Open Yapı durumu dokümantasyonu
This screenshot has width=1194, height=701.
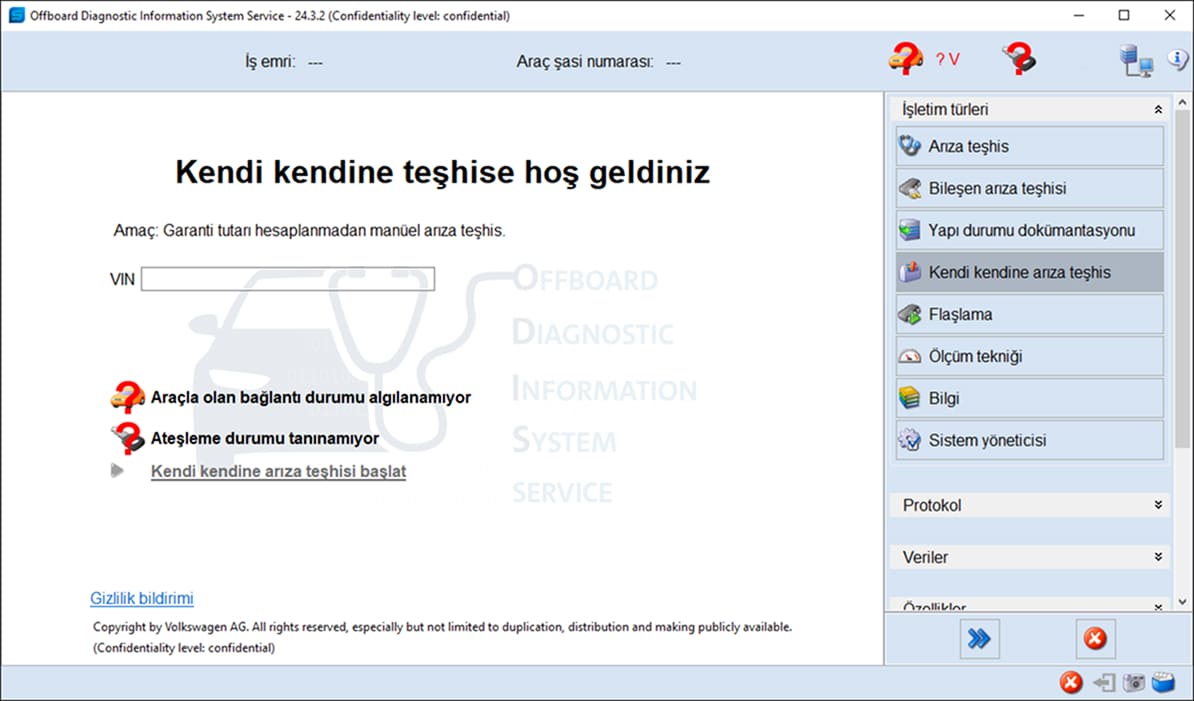point(1030,230)
